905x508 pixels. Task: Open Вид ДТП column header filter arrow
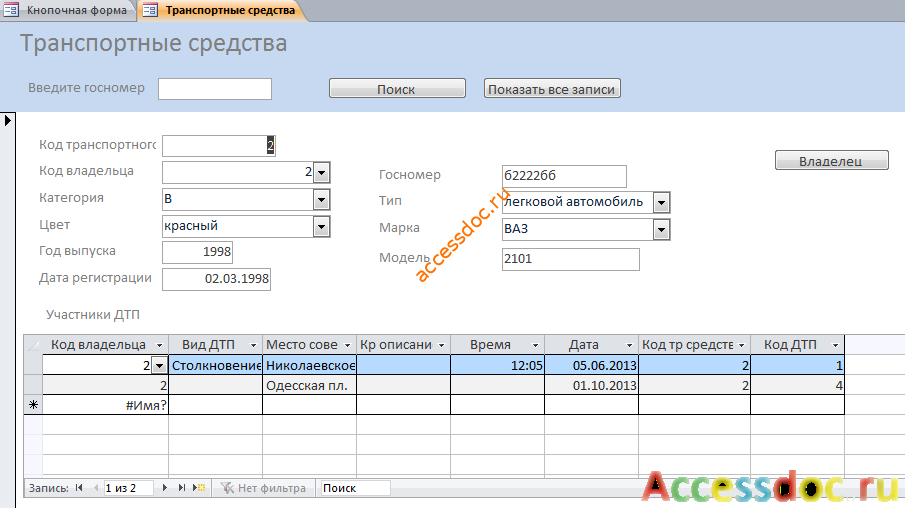253,345
